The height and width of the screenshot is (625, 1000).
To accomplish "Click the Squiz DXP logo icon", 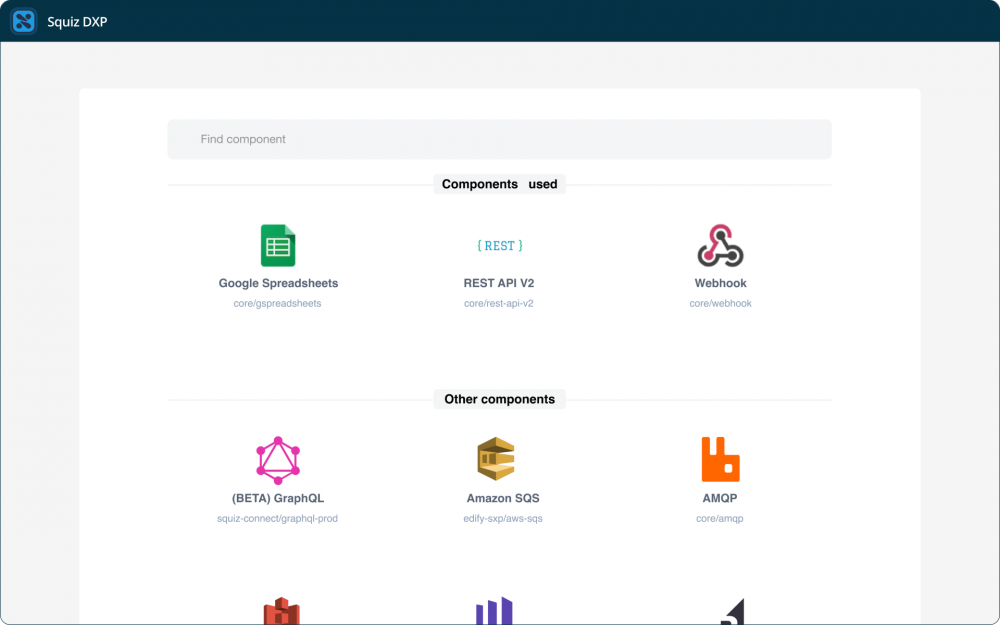I will click(24, 21).
